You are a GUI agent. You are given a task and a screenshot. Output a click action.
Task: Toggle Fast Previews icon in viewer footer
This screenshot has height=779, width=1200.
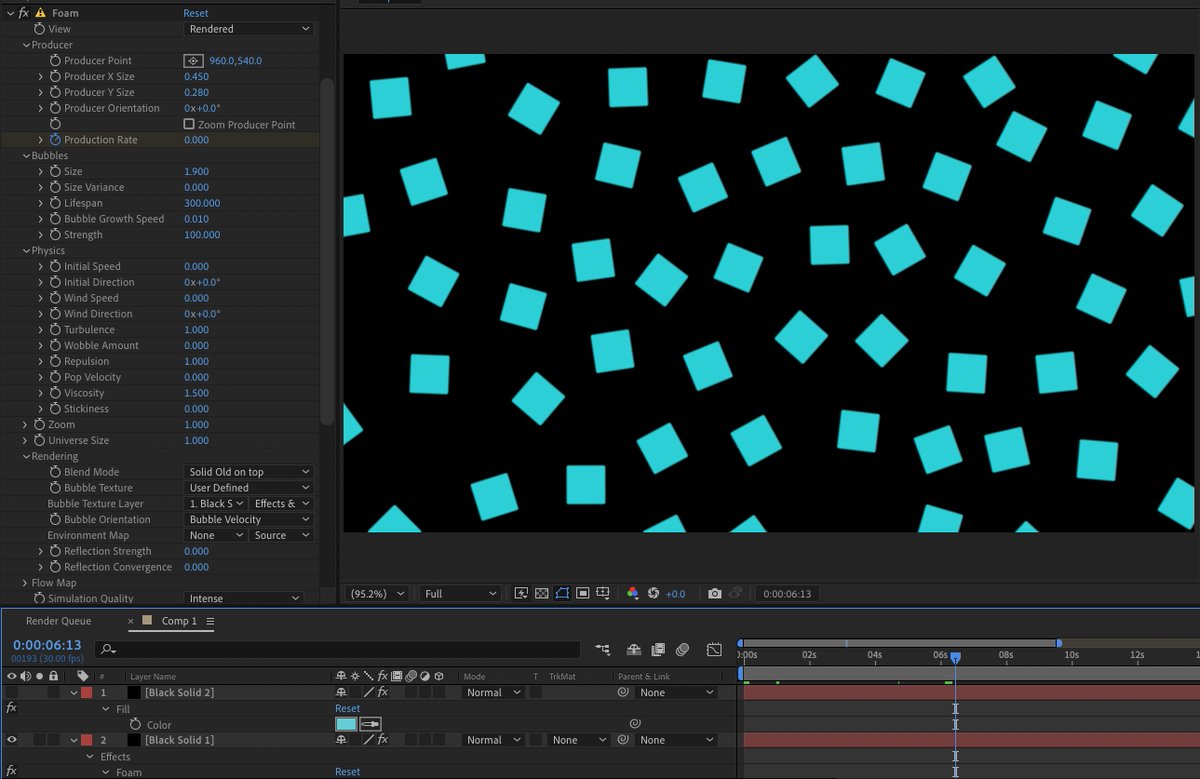click(521, 593)
